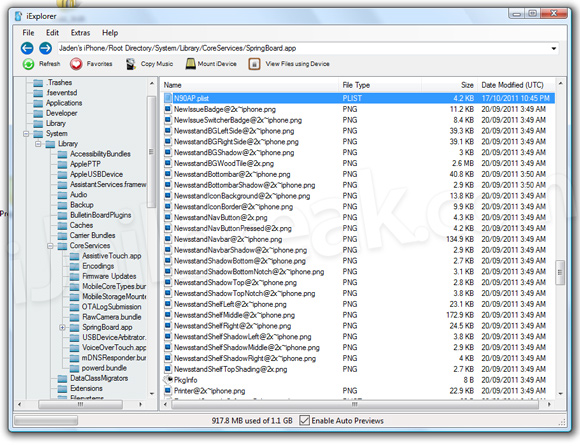Click folder icon for AppleUSBDevice
This screenshot has width=580, height=446.
tap(62, 175)
